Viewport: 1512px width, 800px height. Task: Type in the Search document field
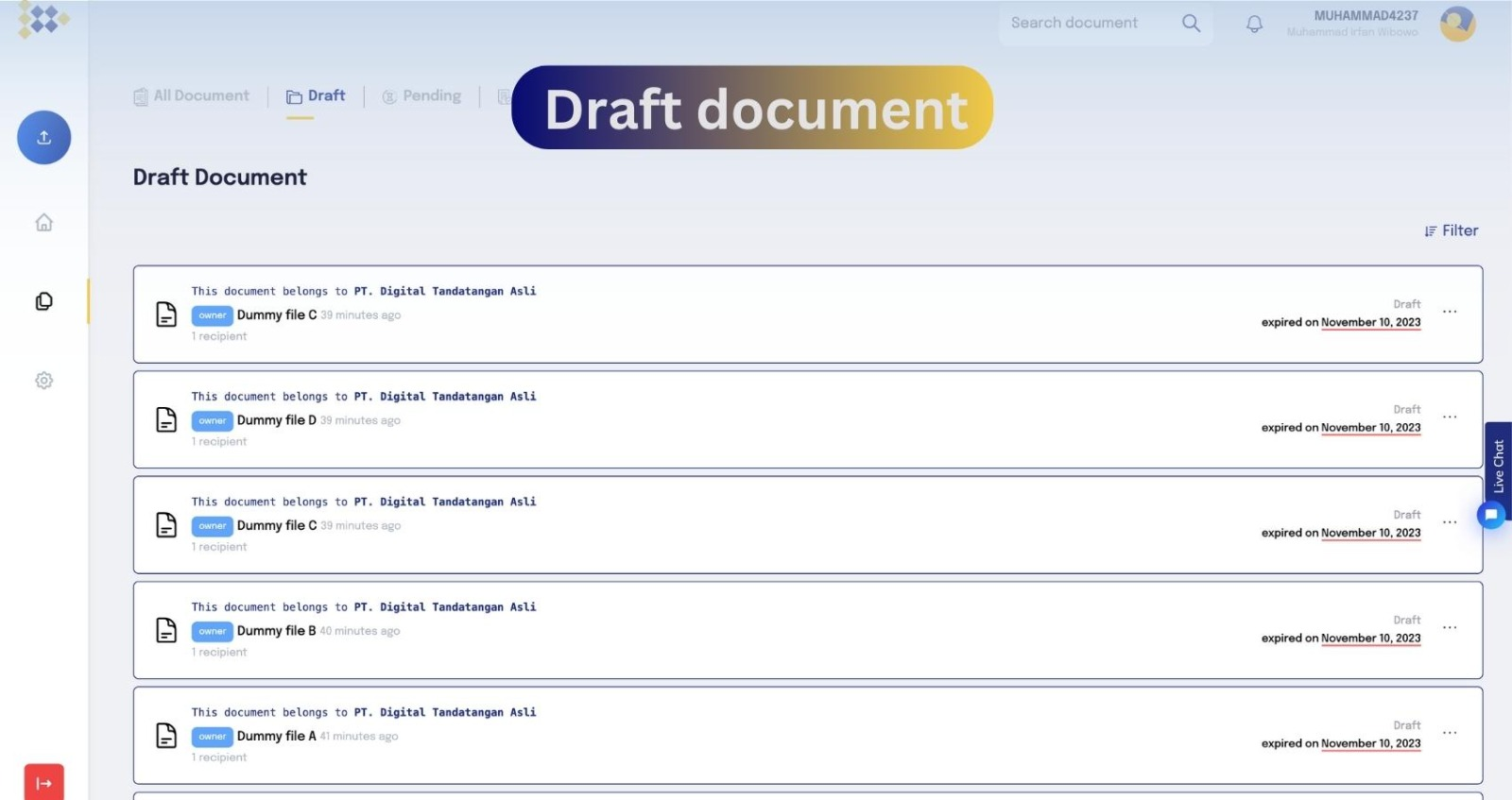pyautogui.click(x=1087, y=24)
